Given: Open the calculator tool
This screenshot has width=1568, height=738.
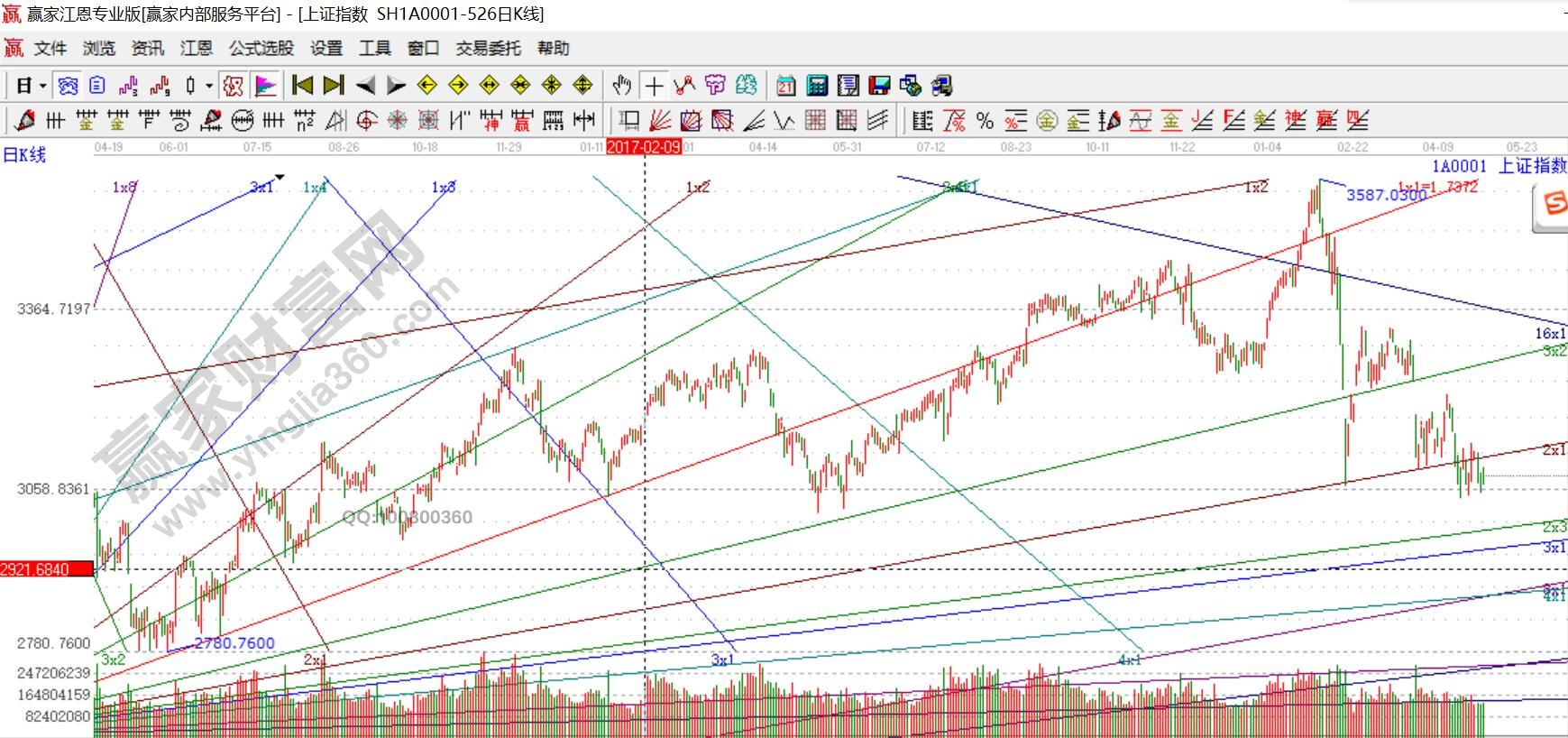Looking at the screenshot, I should tap(817, 86).
